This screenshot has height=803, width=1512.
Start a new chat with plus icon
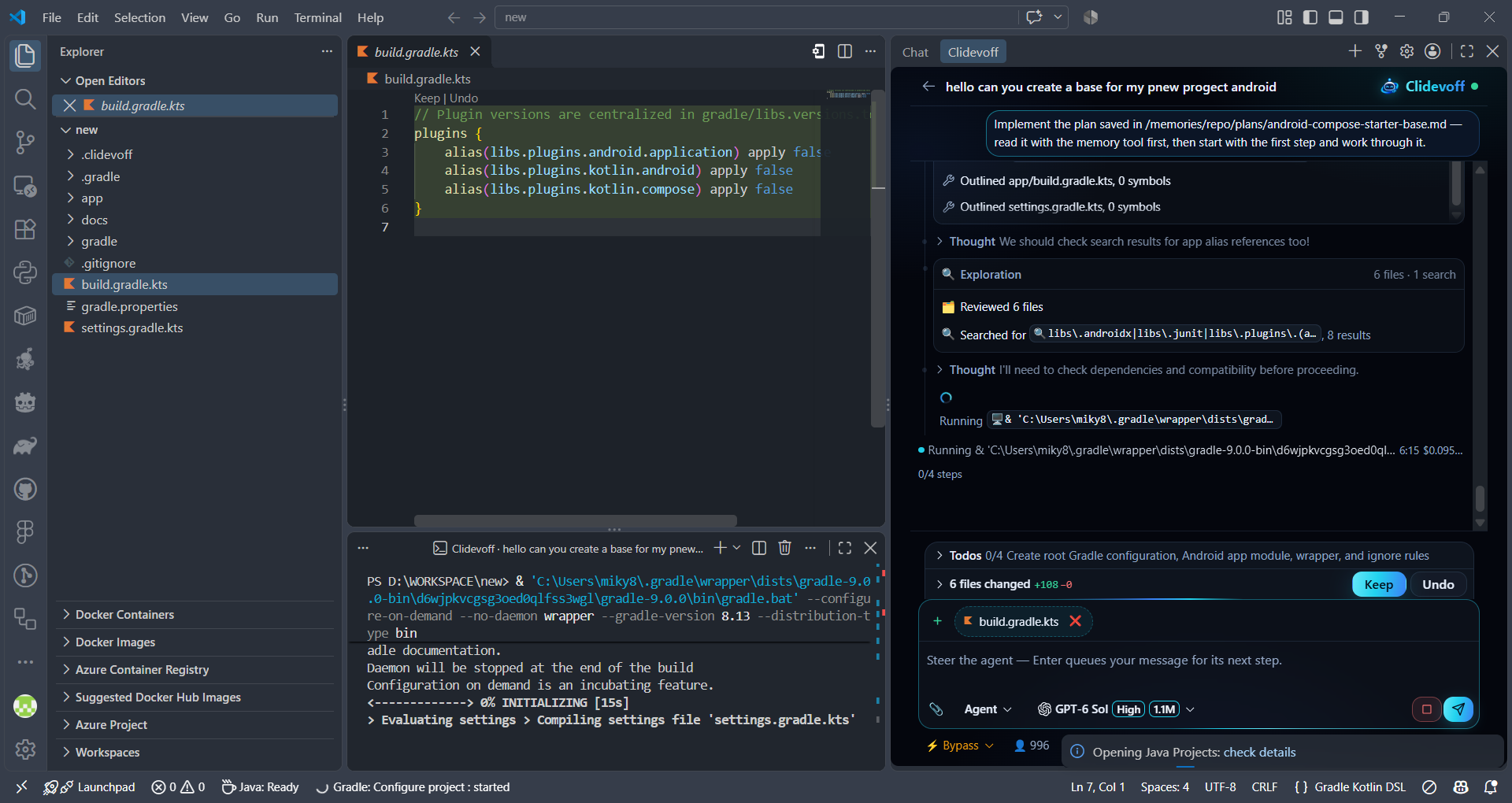tap(1354, 51)
